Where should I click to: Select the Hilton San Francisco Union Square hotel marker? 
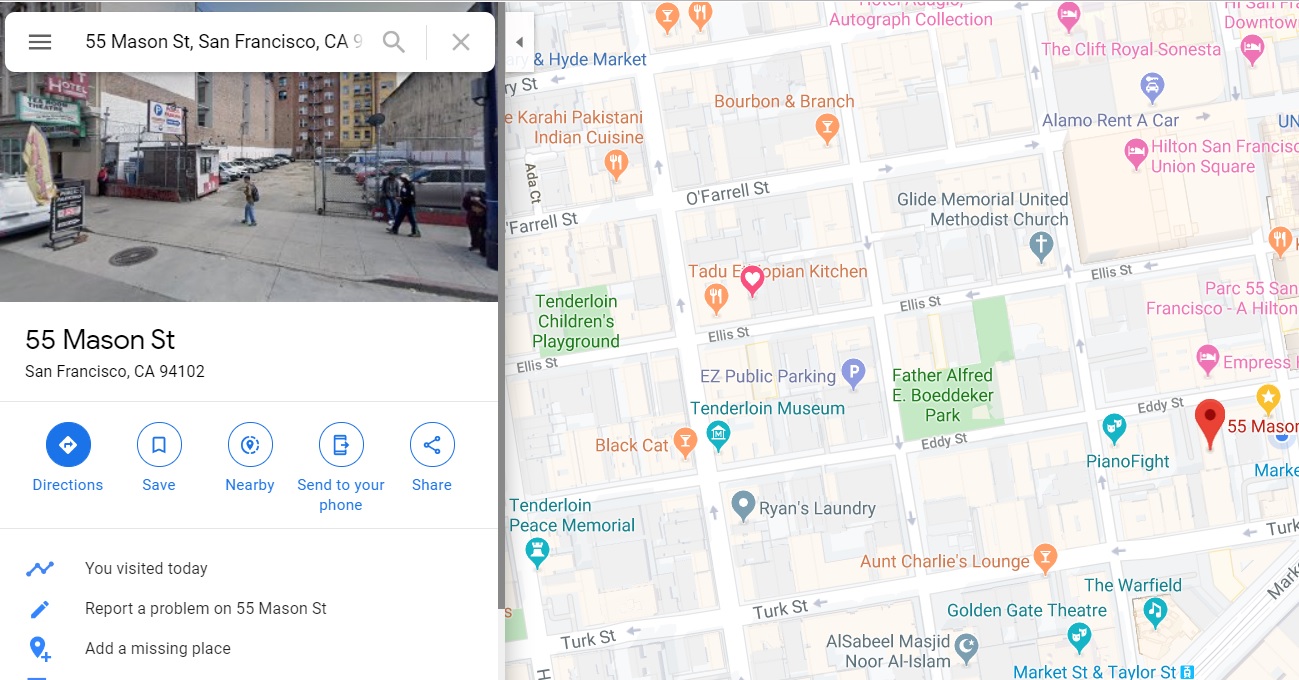coord(1136,155)
